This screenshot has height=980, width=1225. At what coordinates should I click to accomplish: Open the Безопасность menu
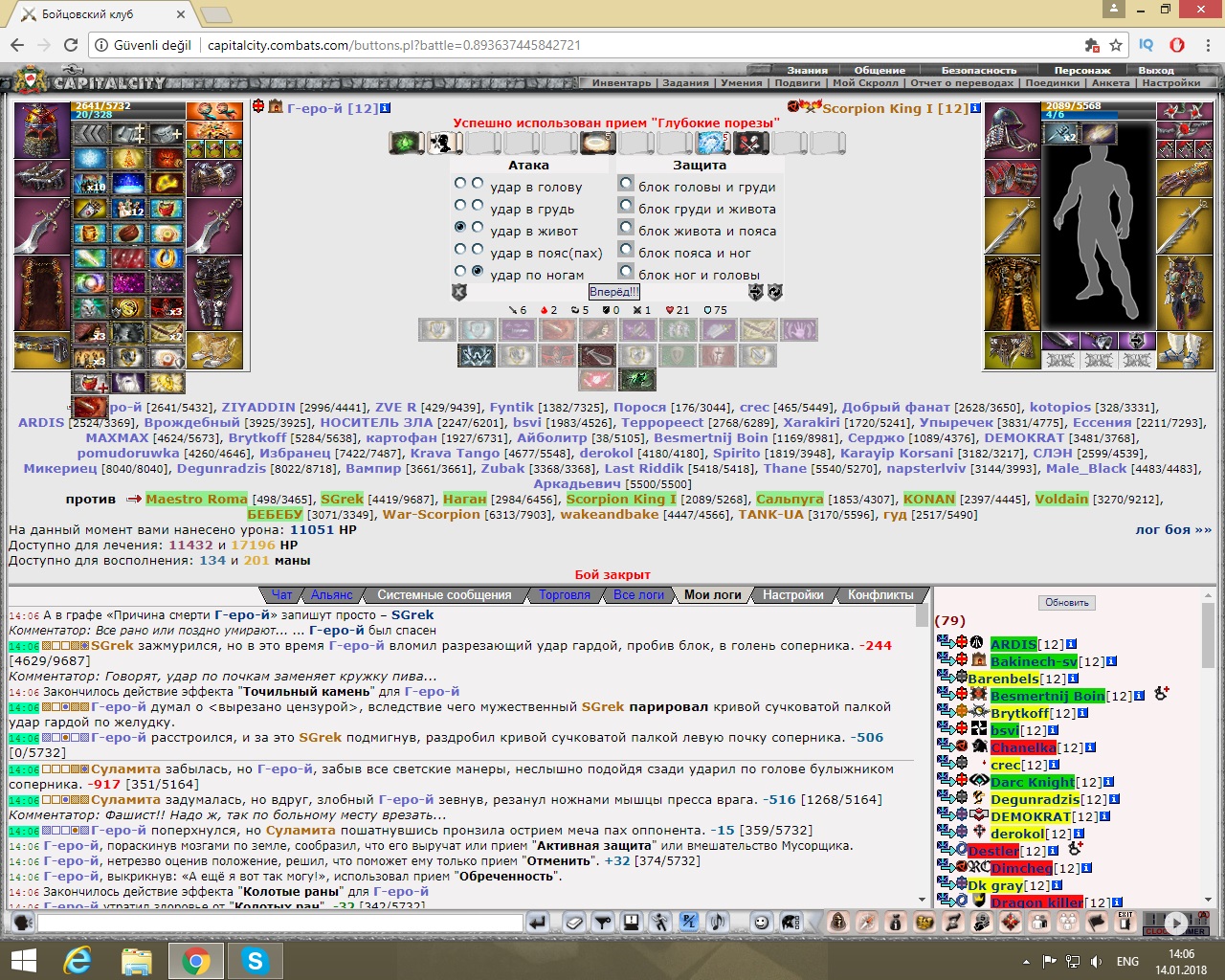coord(979,70)
